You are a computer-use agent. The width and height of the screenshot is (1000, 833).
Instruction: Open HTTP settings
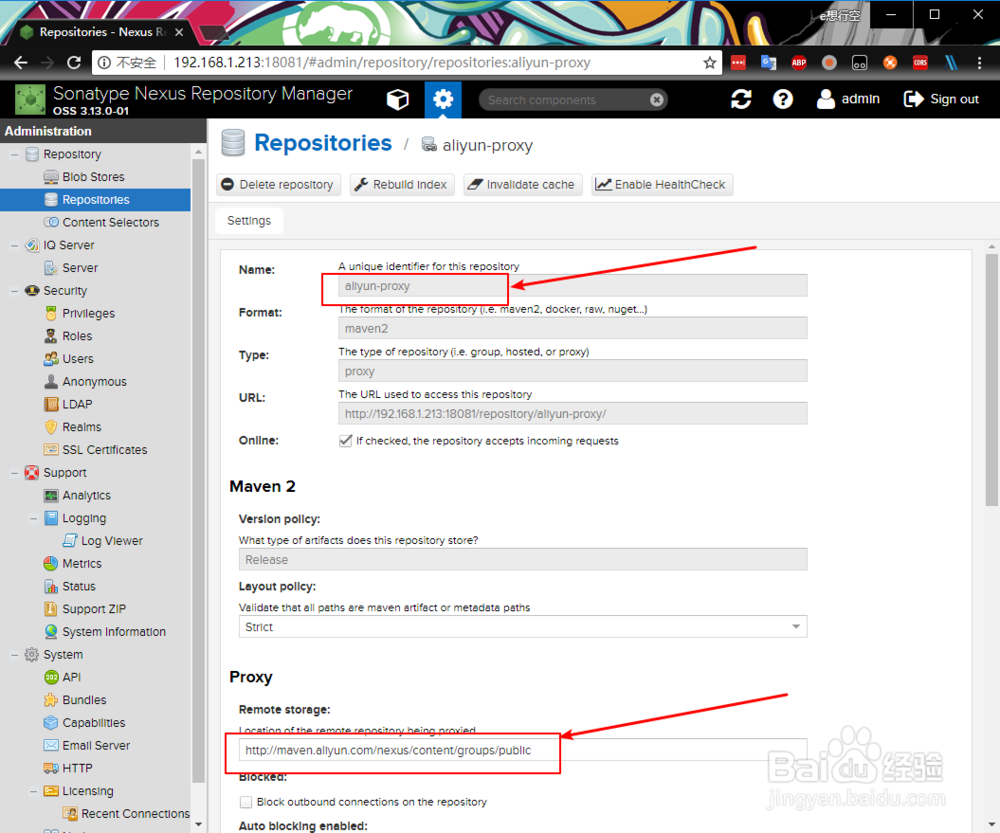77,769
